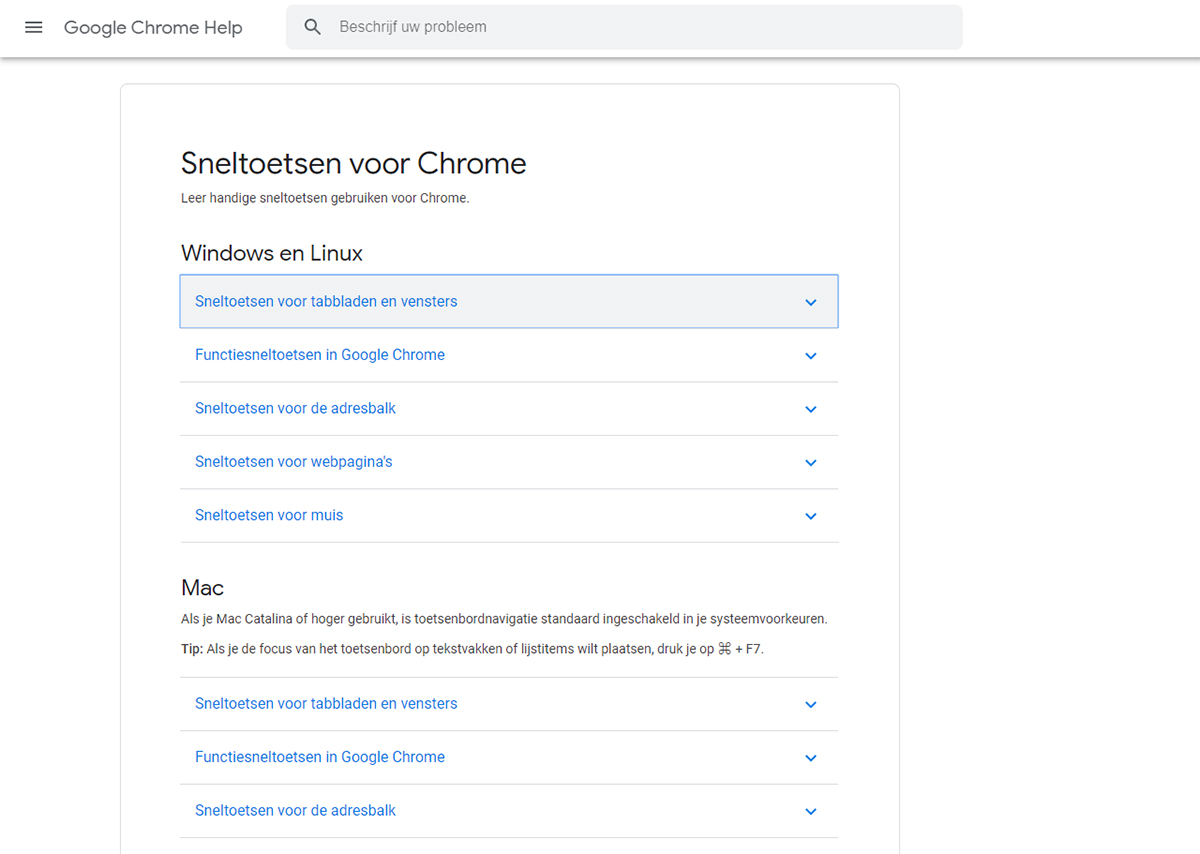Open the hamburger main menu
1200x854 pixels.
[34, 27]
